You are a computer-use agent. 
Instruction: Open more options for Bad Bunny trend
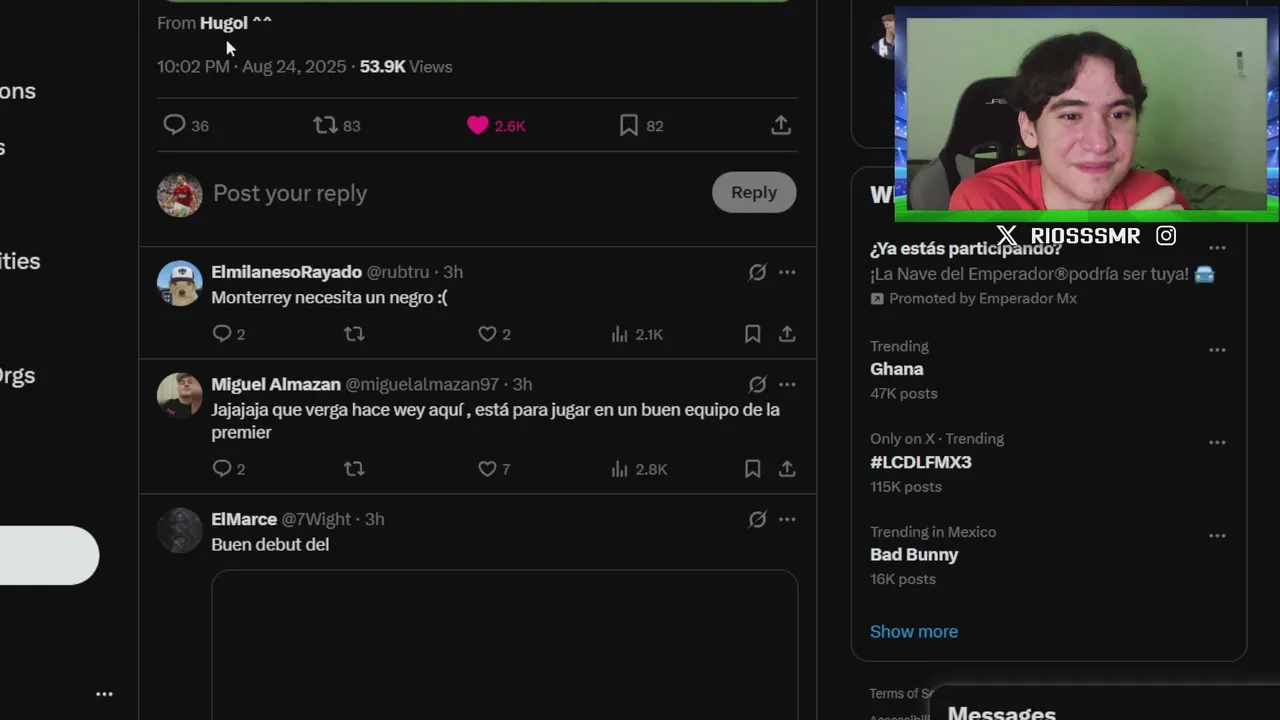[x=1217, y=536]
